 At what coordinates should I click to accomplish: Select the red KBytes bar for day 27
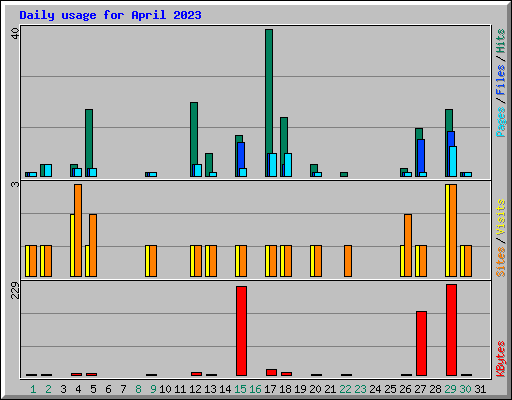pos(422,343)
